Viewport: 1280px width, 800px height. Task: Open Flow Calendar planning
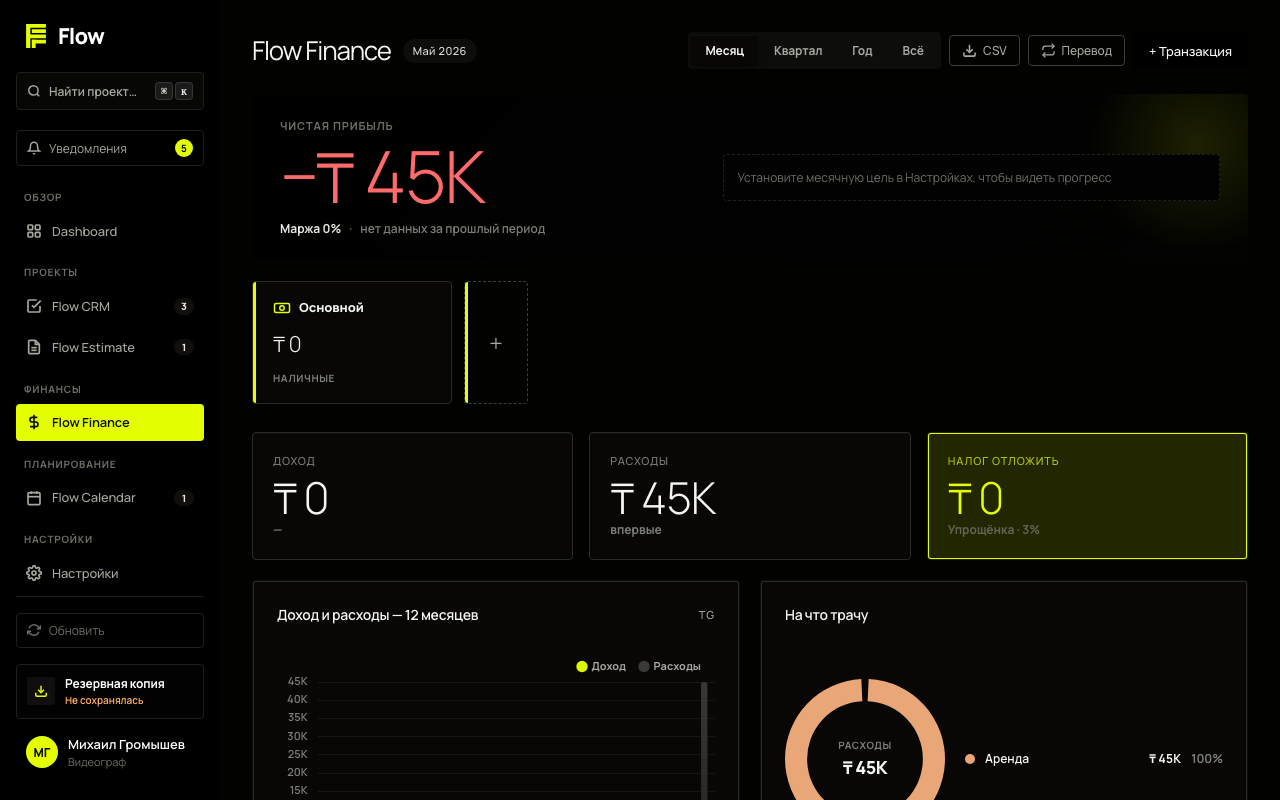pyautogui.click(x=110, y=497)
